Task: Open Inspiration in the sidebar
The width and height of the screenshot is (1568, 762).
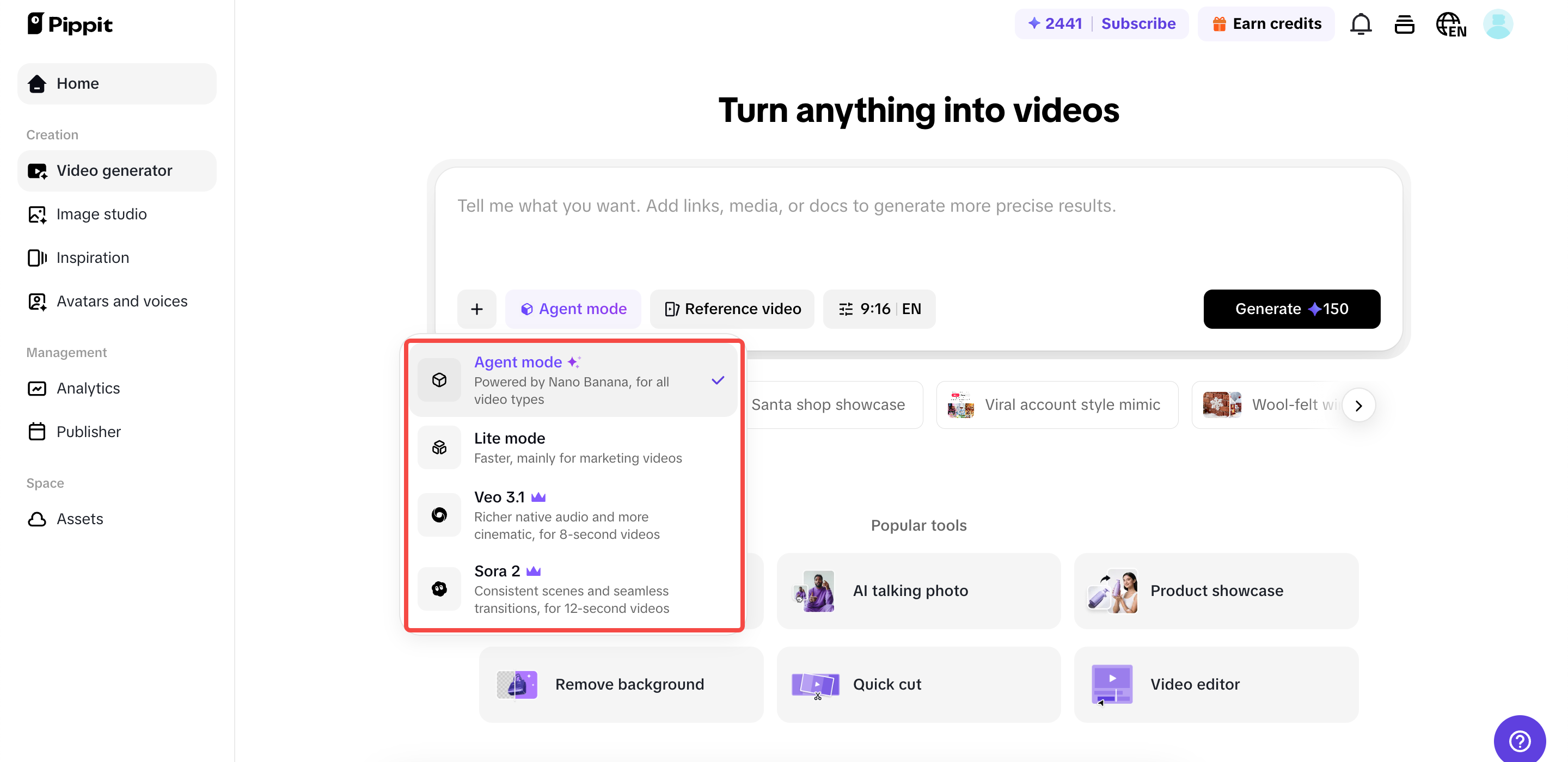Action: coord(93,257)
